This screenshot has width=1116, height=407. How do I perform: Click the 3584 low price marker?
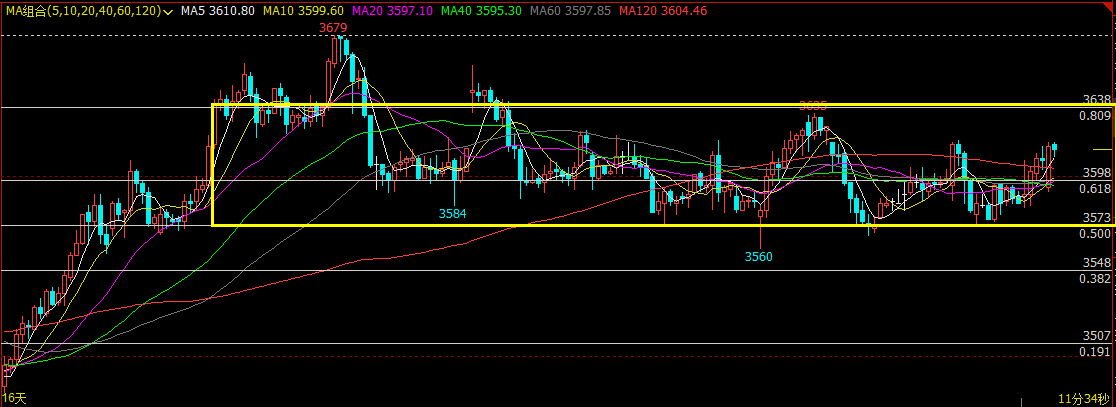[x=453, y=213]
